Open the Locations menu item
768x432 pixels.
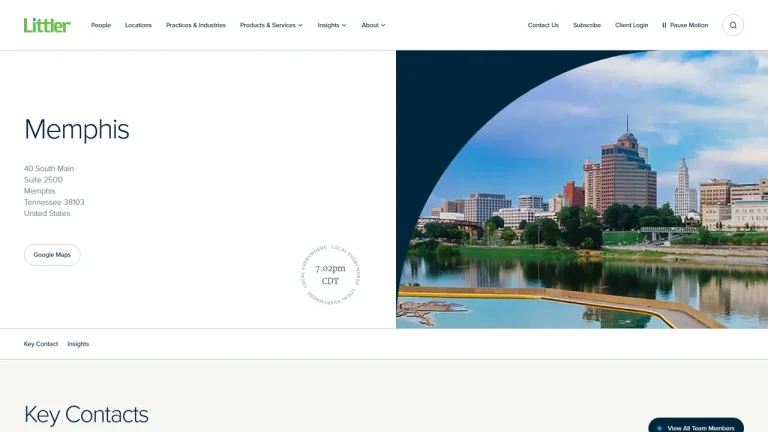[x=138, y=25]
